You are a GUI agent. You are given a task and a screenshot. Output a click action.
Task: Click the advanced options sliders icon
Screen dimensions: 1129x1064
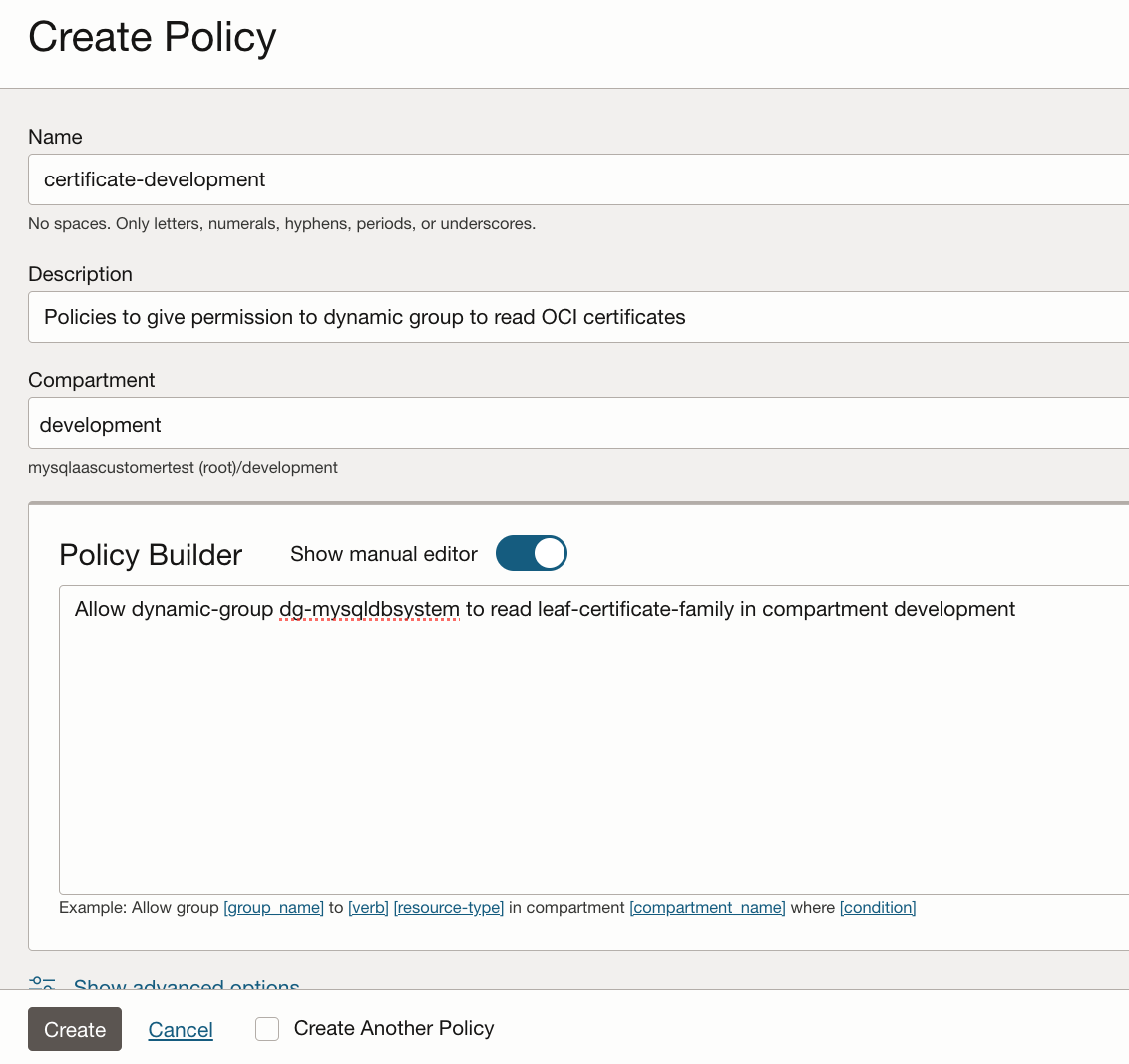coord(42,983)
